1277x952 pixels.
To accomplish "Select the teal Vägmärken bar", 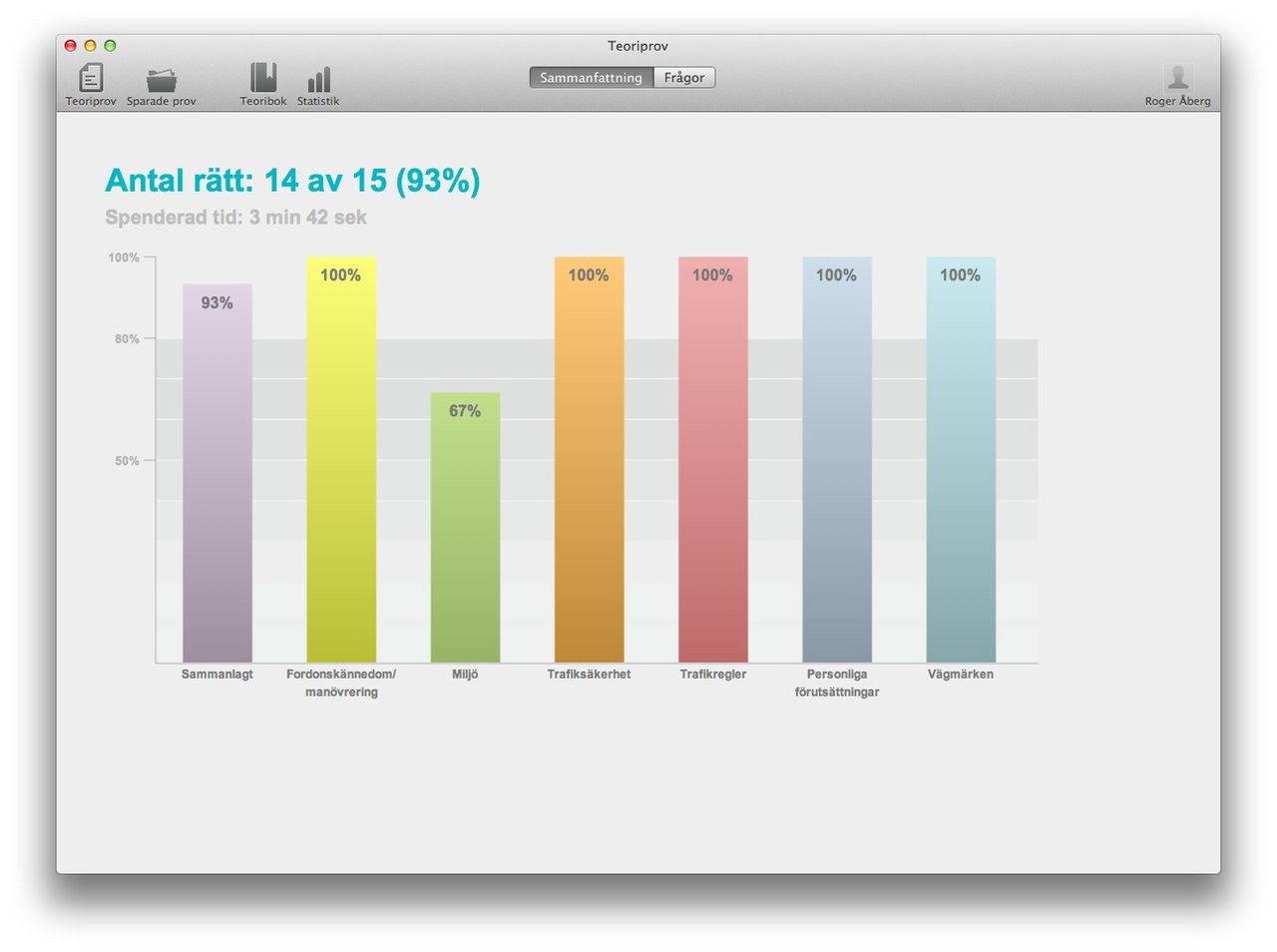I will click(x=960, y=459).
